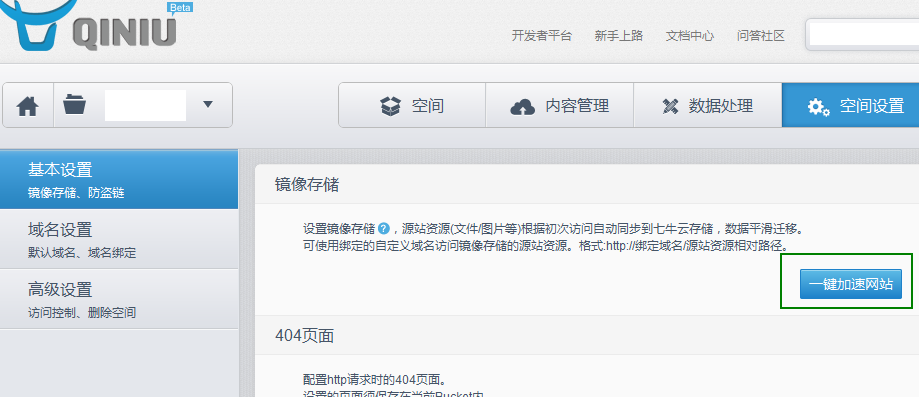
Task: Open 高级设置 sidebar item
Action: (119, 299)
